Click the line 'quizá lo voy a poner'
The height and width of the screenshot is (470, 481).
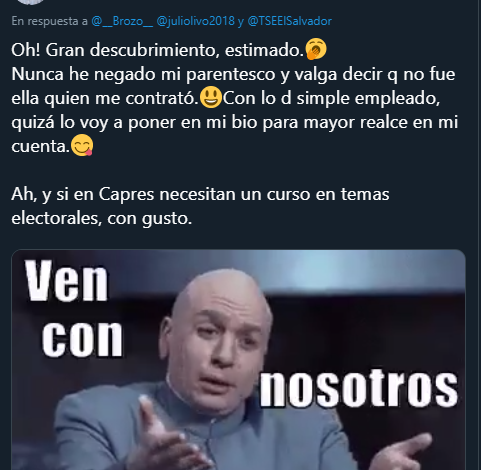point(235,122)
